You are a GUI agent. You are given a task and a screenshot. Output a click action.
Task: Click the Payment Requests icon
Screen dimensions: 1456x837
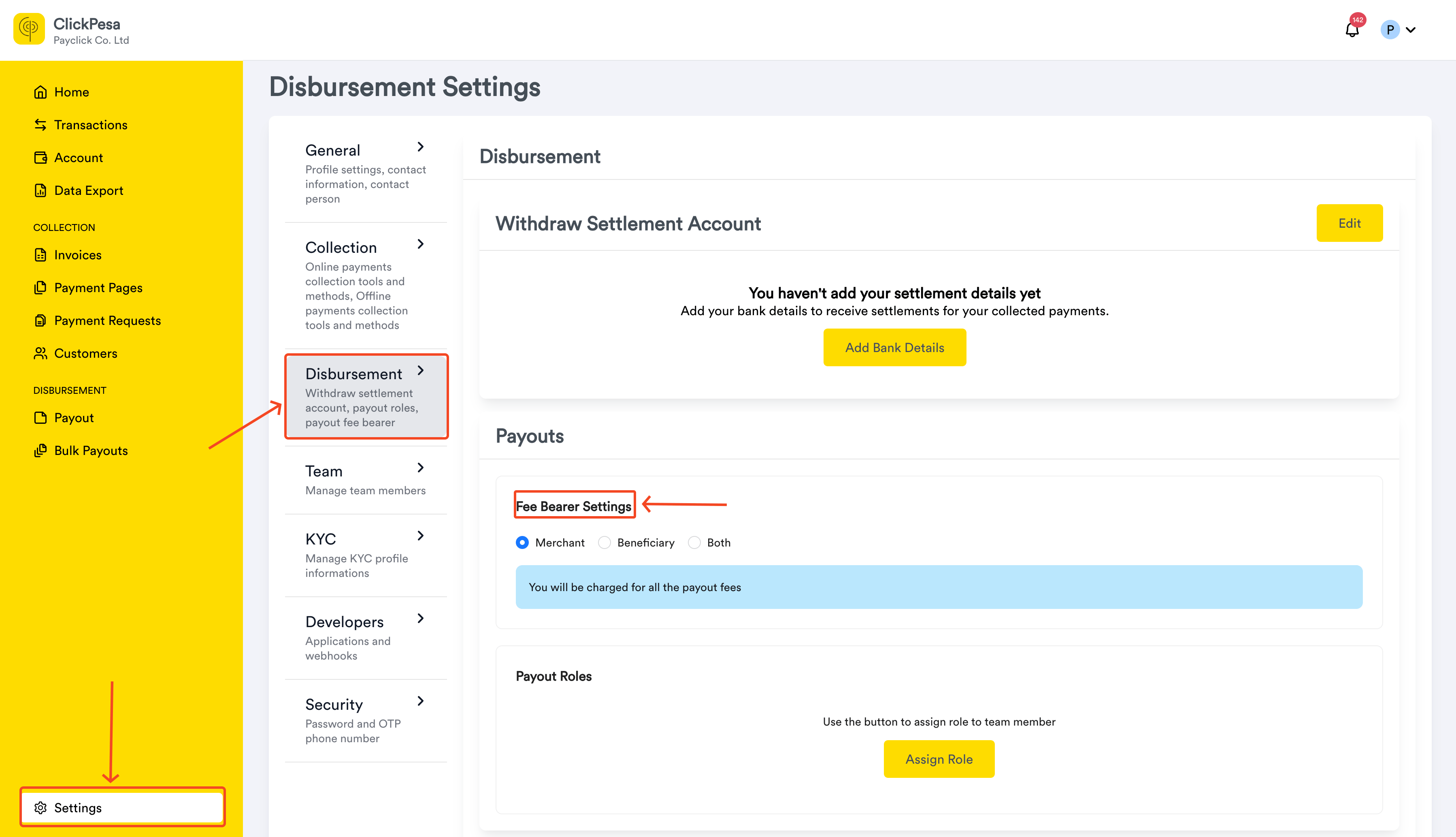[x=40, y=320]
